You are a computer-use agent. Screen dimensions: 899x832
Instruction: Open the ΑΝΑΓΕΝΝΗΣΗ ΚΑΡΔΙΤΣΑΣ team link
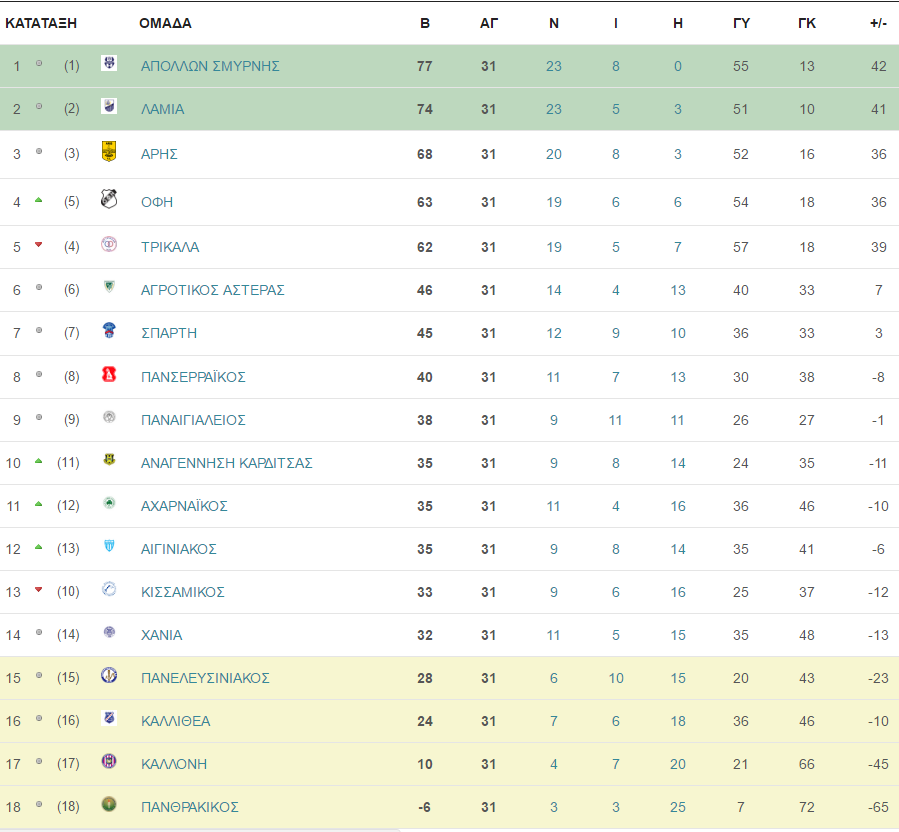coord(226,463)
